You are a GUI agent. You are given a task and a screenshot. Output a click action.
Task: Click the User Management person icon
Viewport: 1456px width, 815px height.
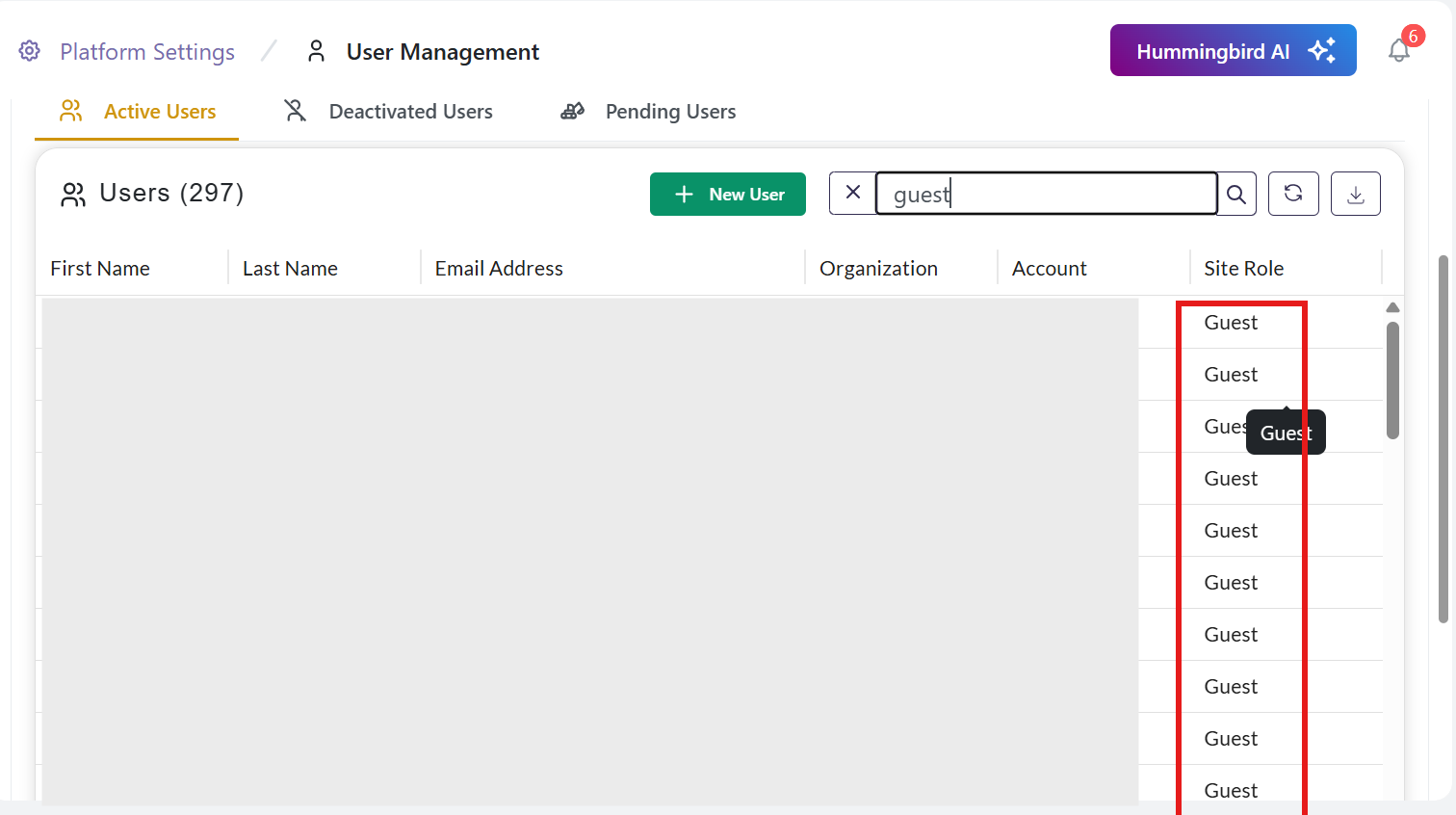[x=316, y=51]
